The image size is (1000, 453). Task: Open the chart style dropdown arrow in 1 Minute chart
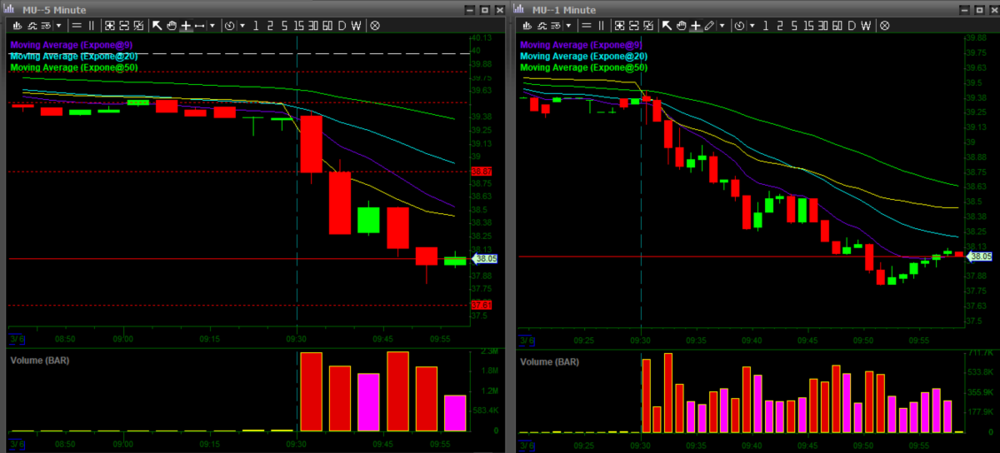tap(568, 25)
